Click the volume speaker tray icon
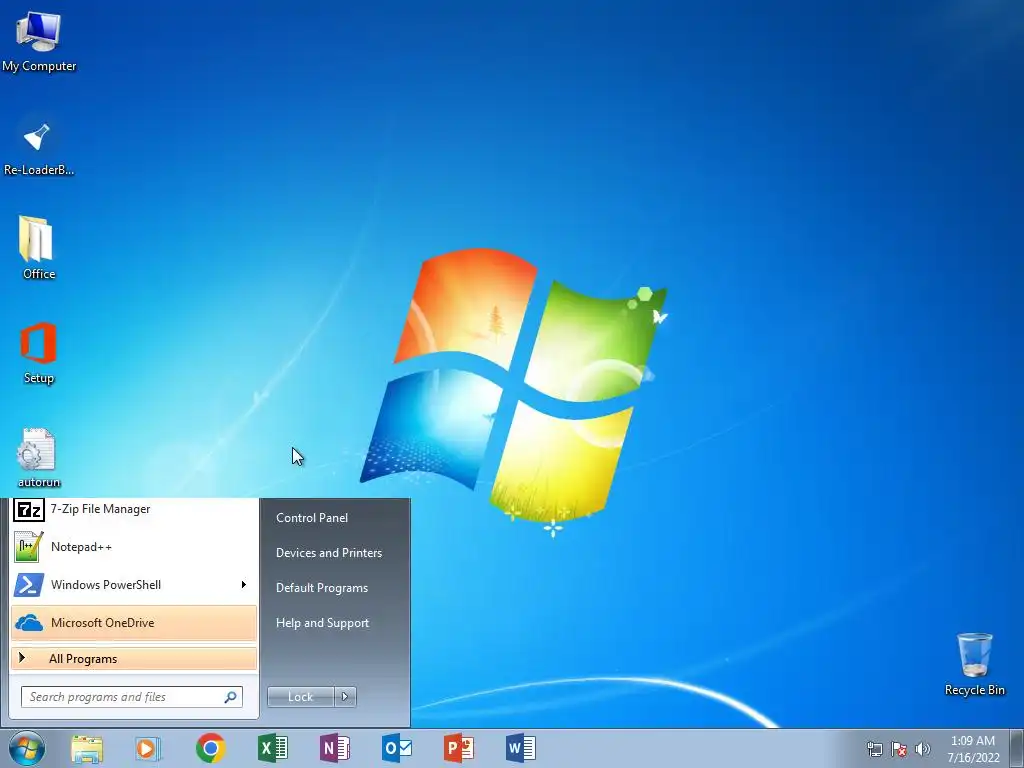Screen dimensions: 1024x768 922,749
